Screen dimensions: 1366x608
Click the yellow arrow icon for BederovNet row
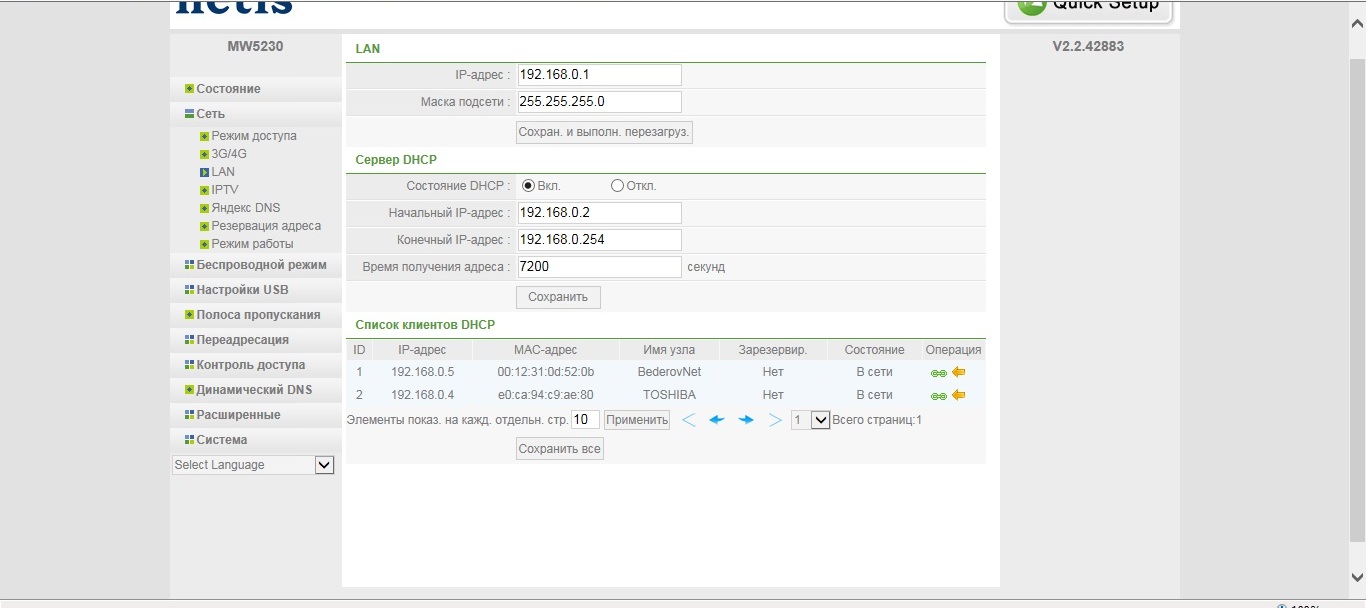(x=958, y=372)
